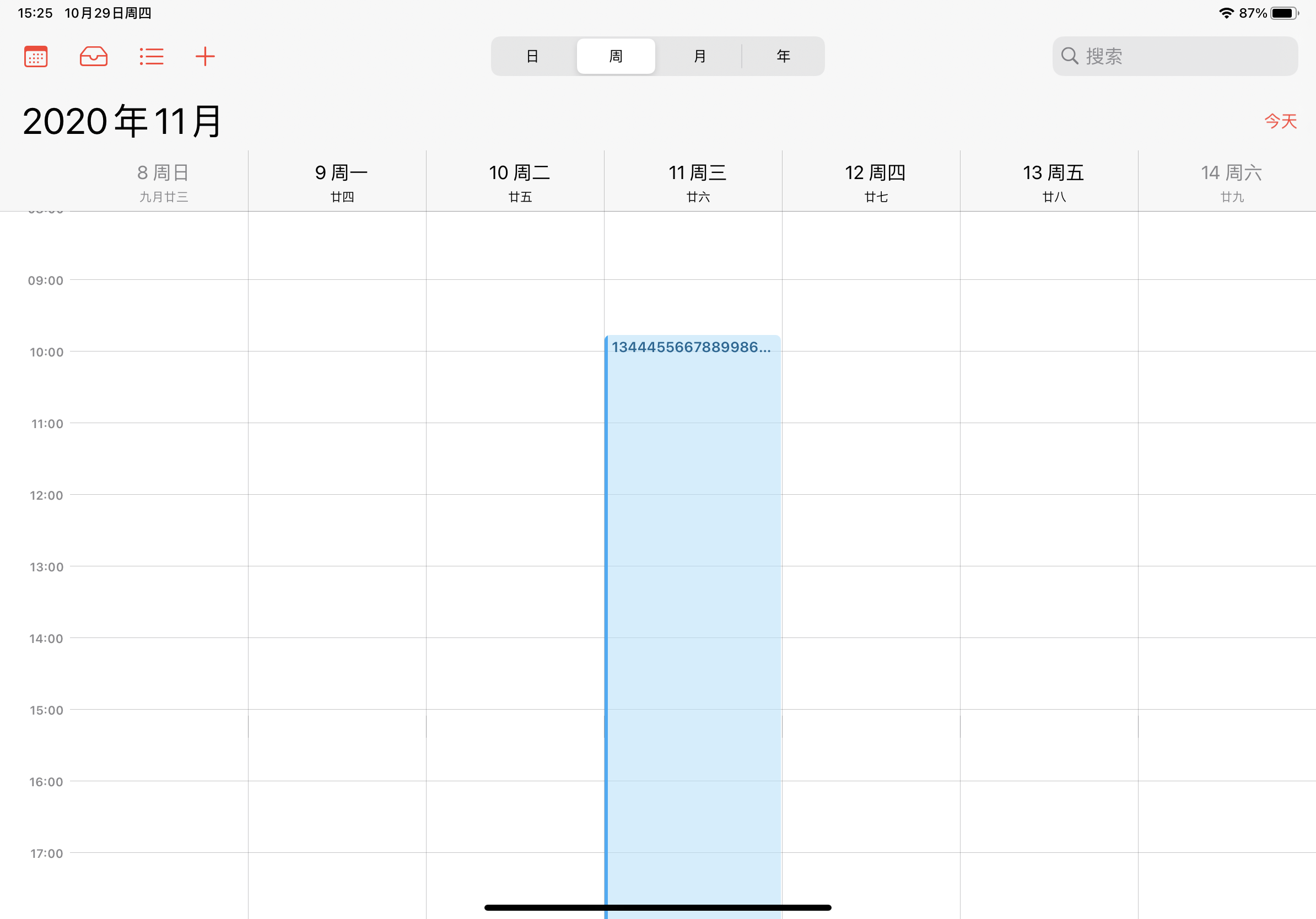The height and width of the screenshot is (919, 1316).
Task: Select the Week (周) view tab
Action: pos(616,56)
